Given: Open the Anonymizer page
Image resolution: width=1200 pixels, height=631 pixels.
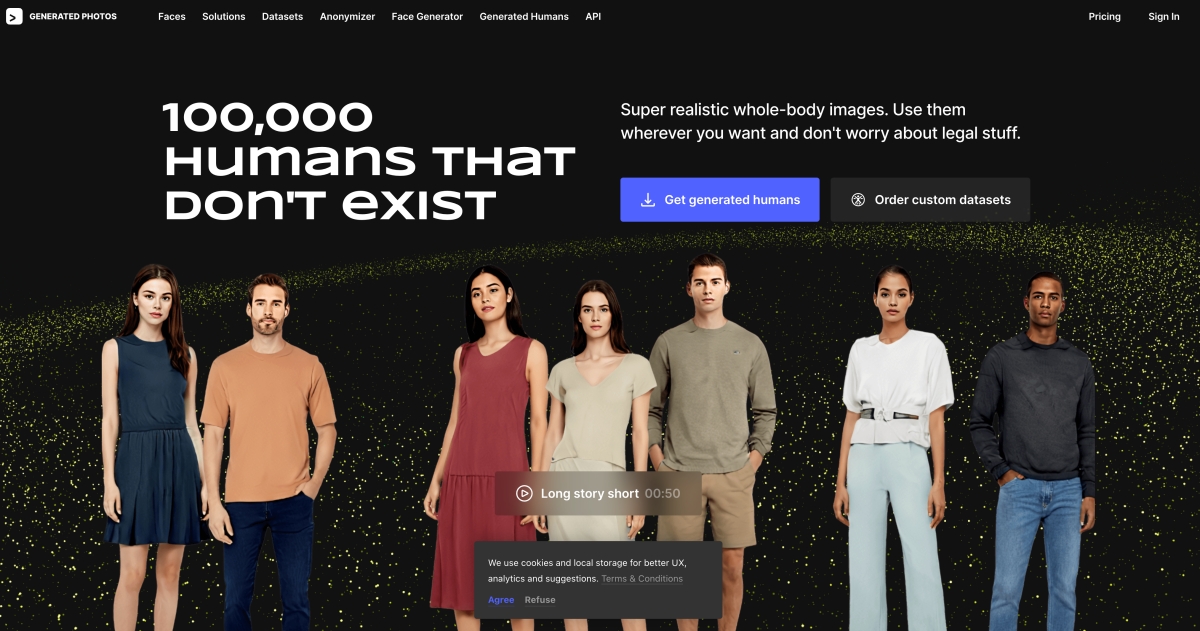Looking at the screenshot, I should click(x=347, y=17).
